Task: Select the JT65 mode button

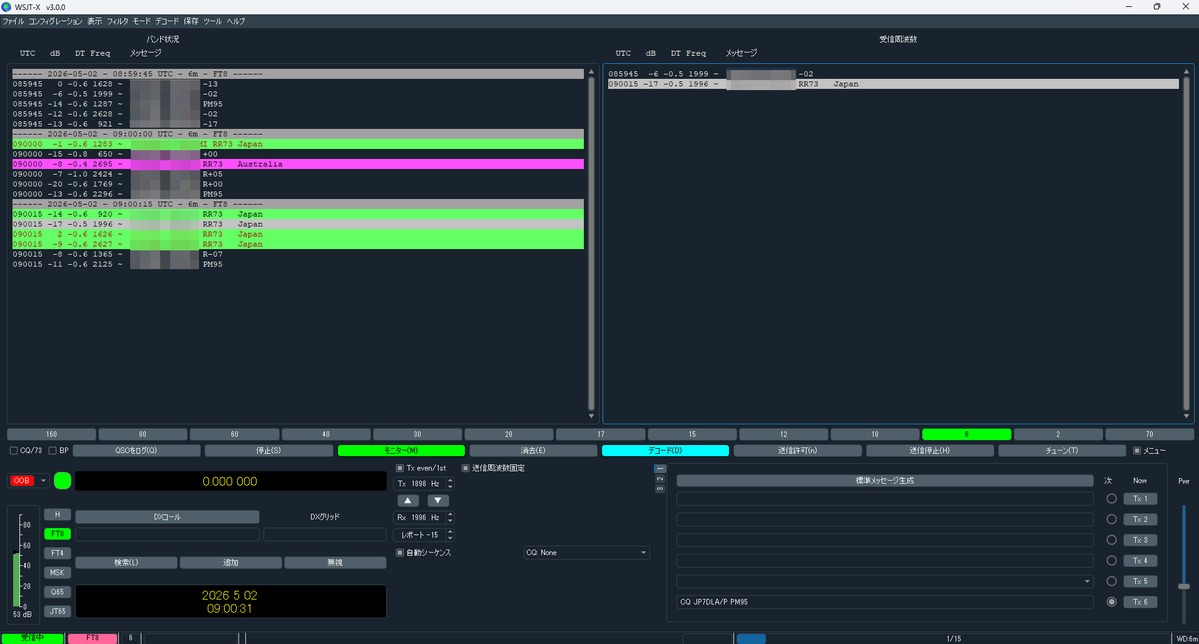Action: click(x=57, y=611)
